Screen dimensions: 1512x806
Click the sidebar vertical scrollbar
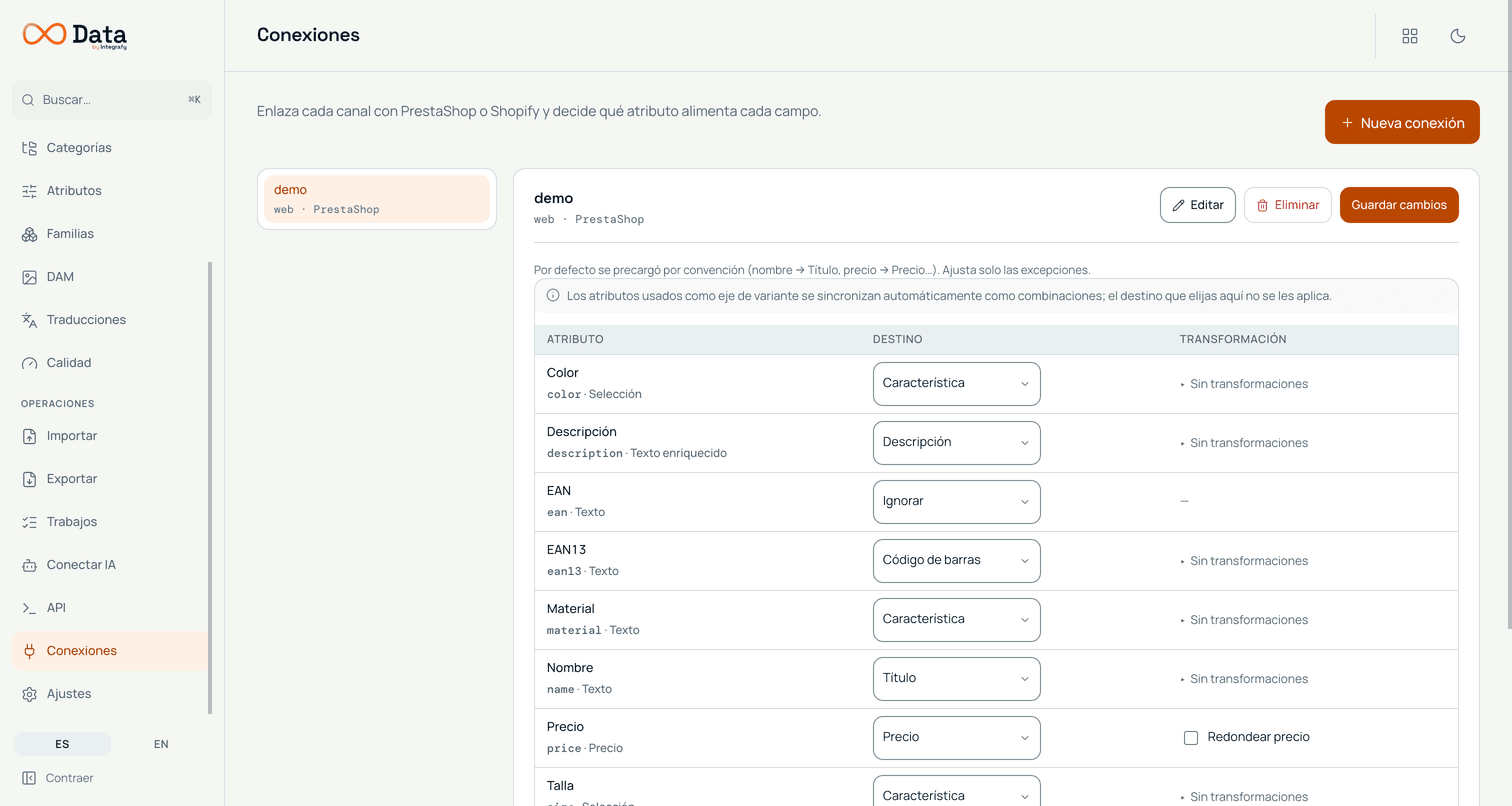[x=210, y=488]
